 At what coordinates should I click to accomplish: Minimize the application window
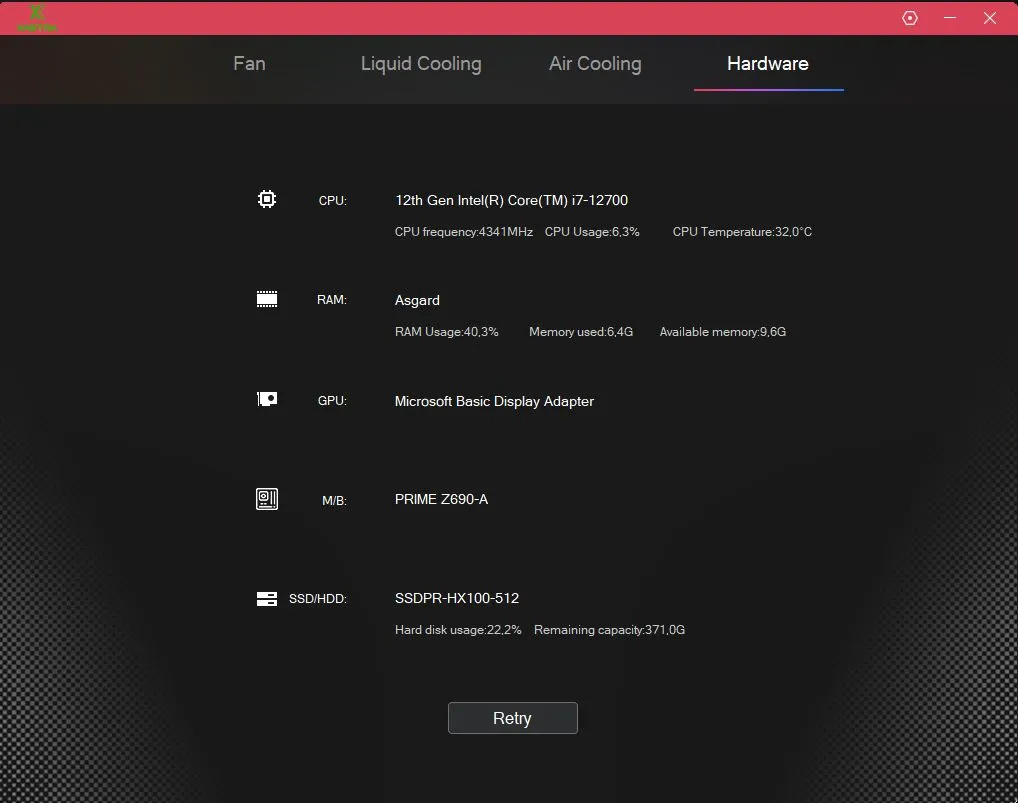[950, 18]
